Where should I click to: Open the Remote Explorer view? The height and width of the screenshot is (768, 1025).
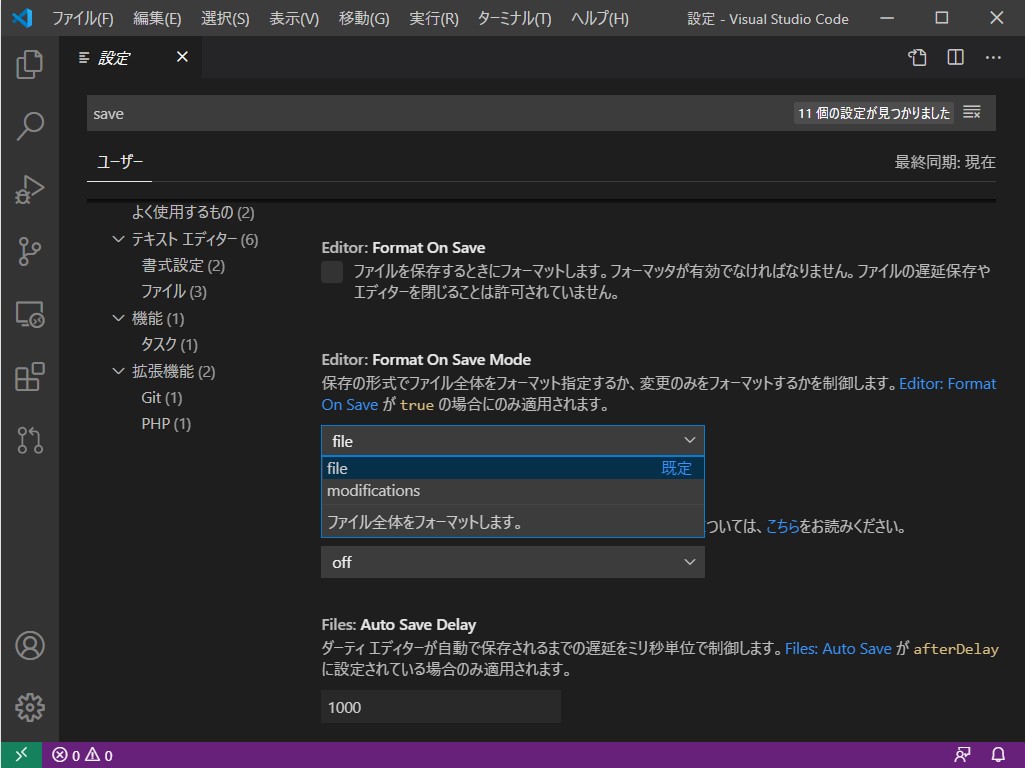tap(30, 314)
